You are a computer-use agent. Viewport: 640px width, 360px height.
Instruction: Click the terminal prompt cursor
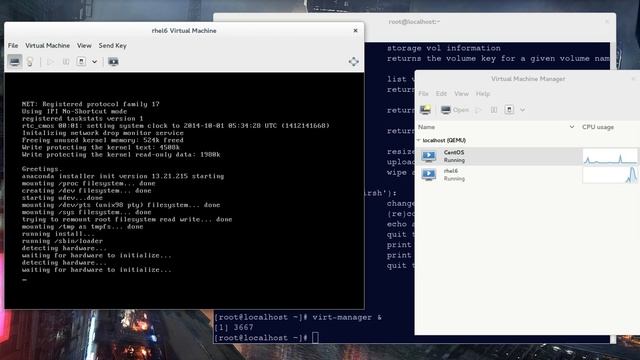315,338
